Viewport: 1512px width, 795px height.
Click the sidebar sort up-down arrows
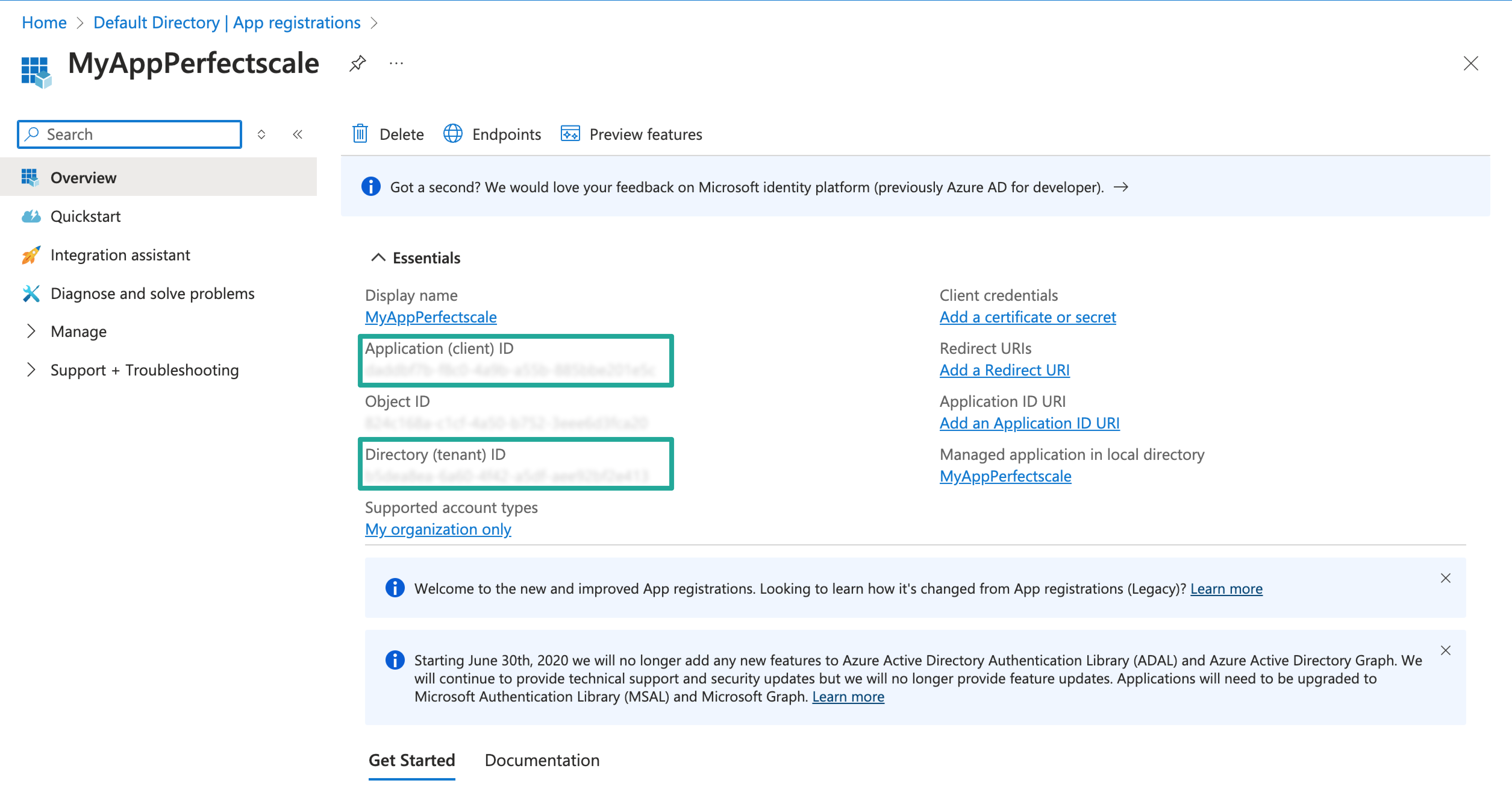(x=261, y=134)
